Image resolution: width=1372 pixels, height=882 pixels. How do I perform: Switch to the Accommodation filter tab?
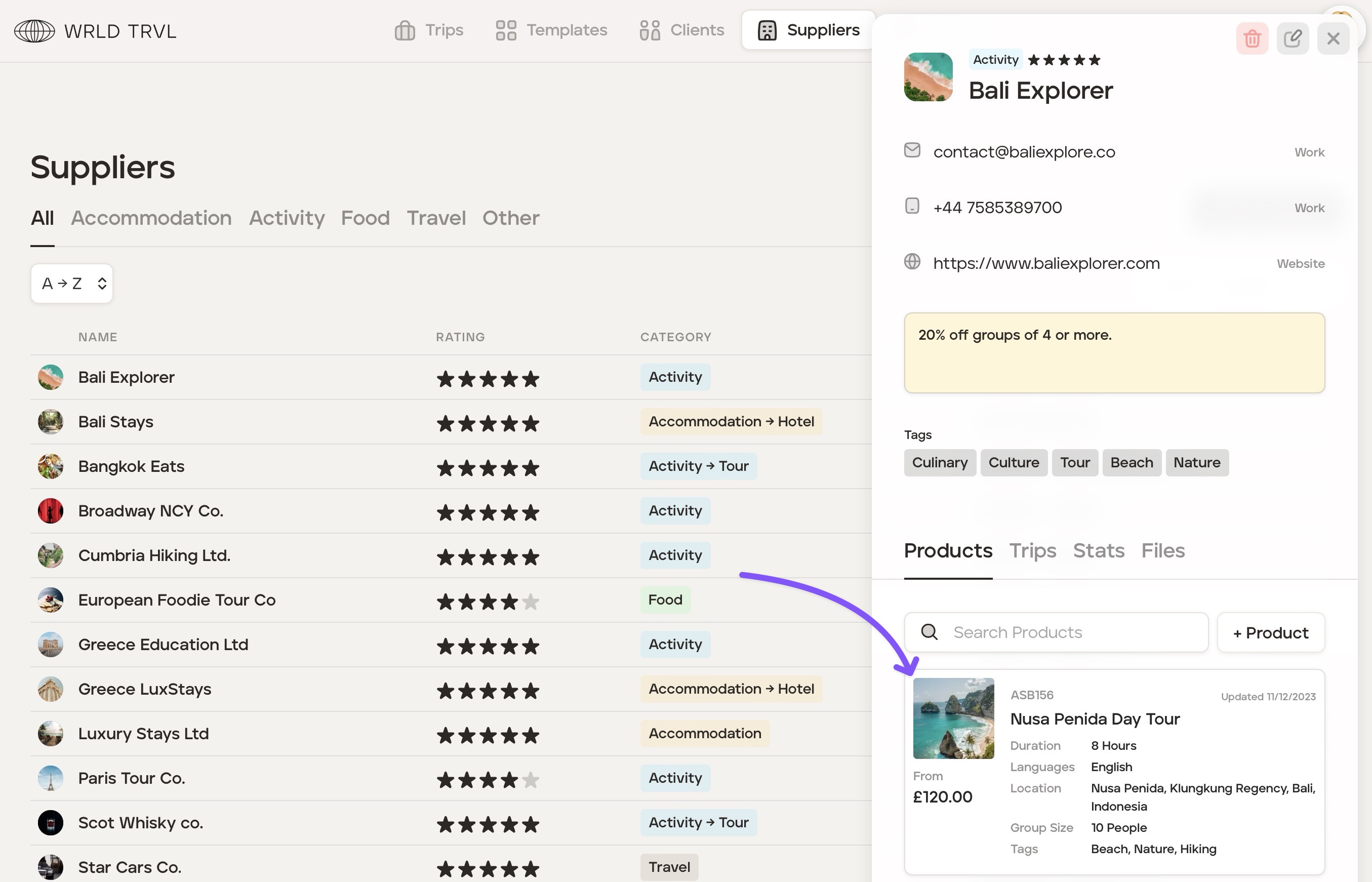[151, 218]
